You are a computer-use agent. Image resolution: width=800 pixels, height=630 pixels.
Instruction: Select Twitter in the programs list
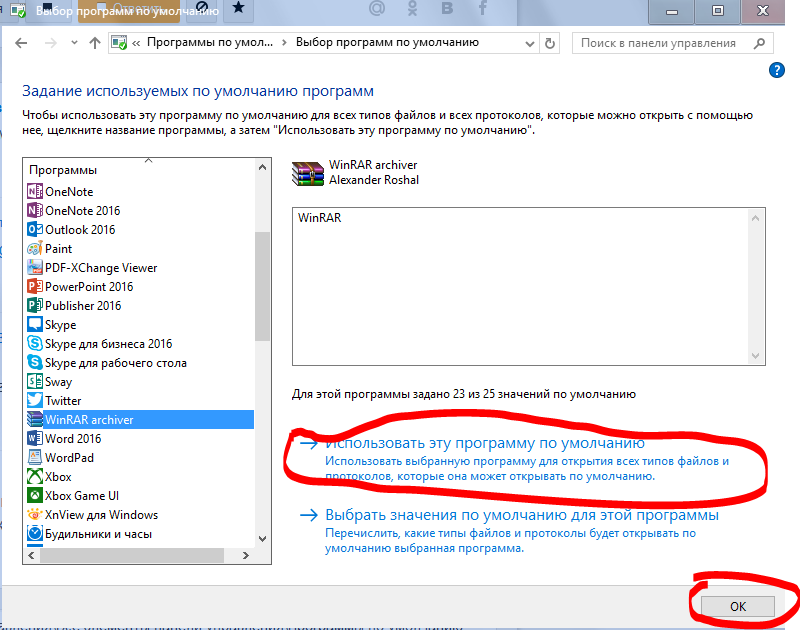[x=63, y=400]
